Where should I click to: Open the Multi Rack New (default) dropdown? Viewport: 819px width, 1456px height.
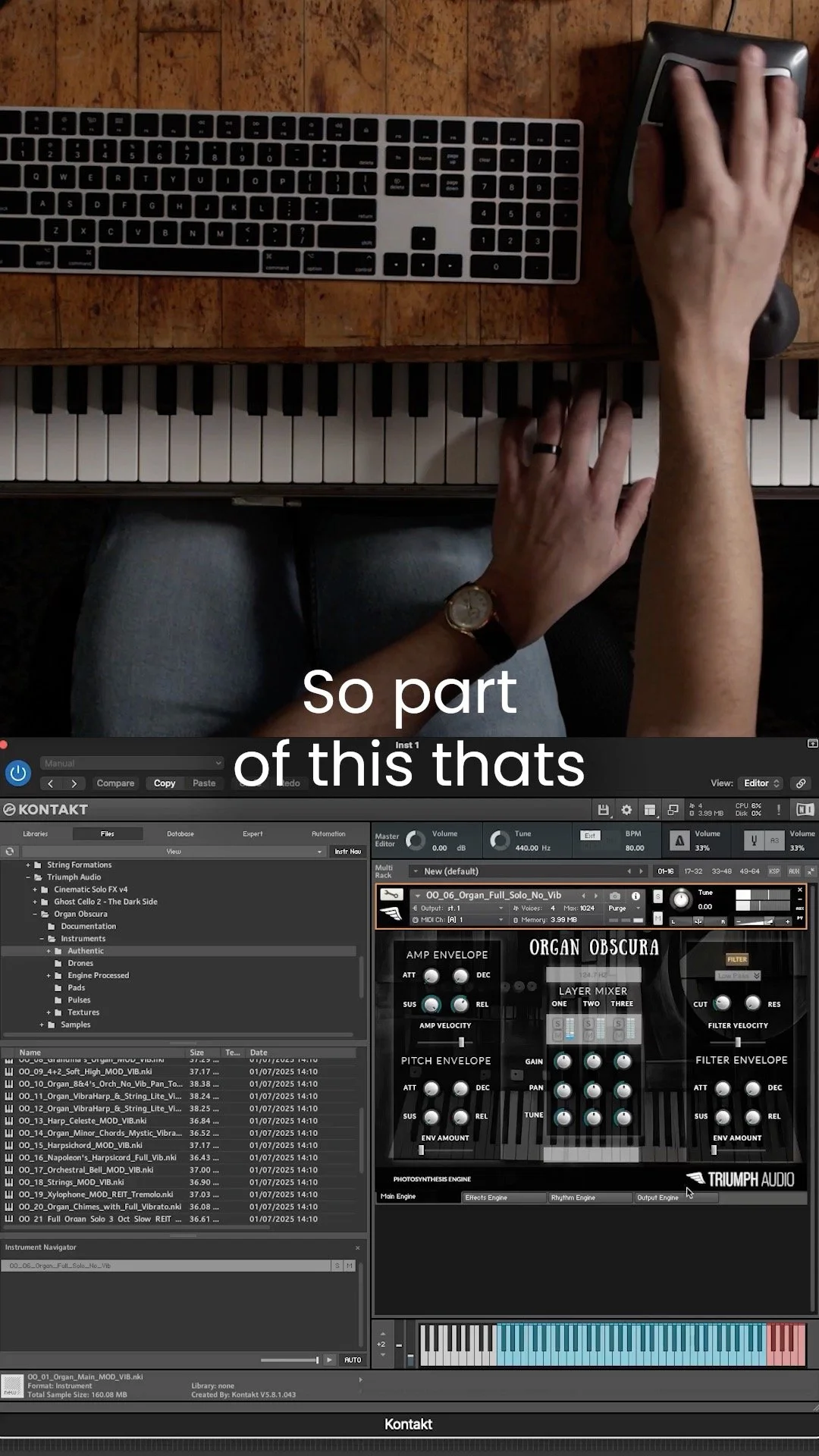pos(529,871)
